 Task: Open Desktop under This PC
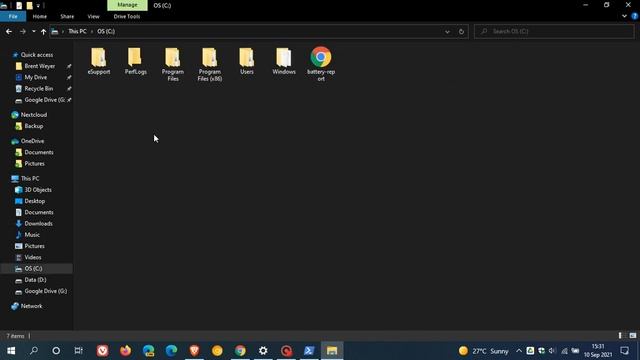coord(35,201)
